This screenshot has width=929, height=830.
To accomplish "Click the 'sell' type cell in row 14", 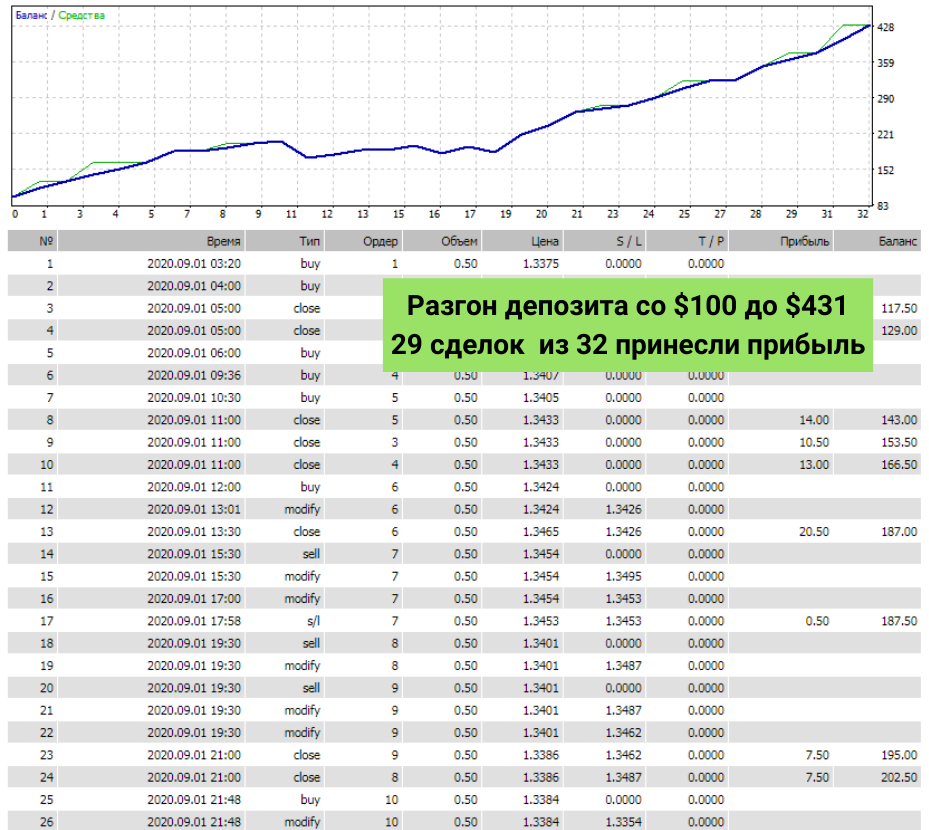I will (311, 554).
